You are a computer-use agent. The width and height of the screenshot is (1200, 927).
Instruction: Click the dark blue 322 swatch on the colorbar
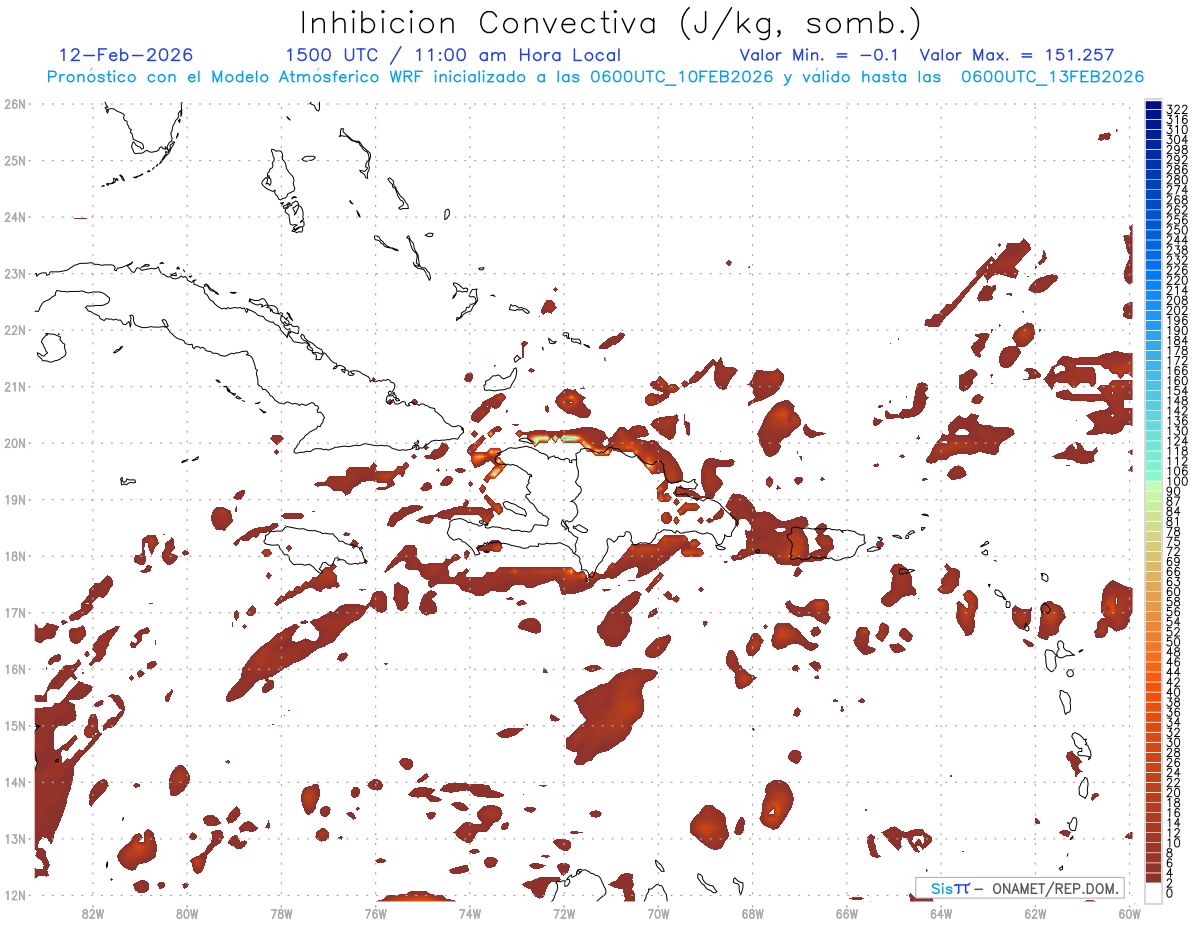pos(1153,106)
